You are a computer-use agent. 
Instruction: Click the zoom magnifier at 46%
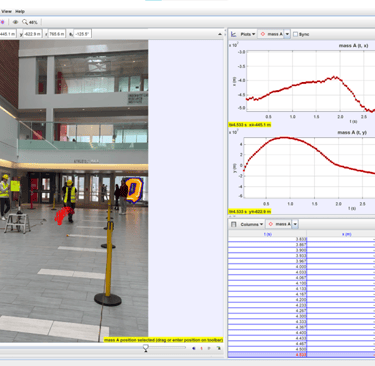click(x=29, y=22)
